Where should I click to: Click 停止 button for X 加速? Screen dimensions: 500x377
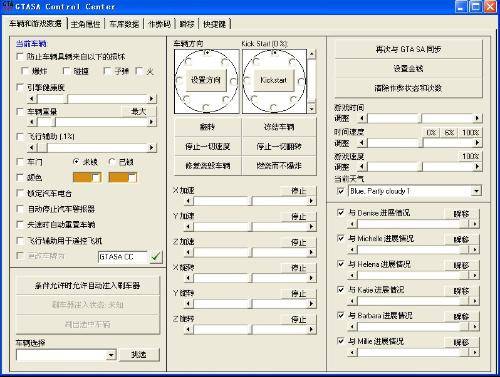click(x=298, y=191)
